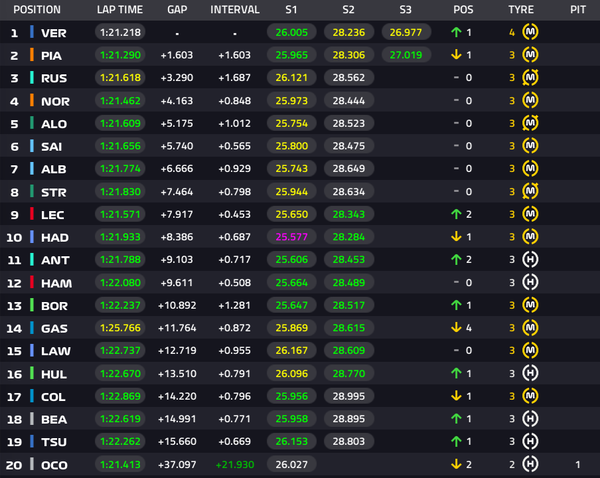
Task: Click OCO's hard tyre icon
Action: [530, 464]
